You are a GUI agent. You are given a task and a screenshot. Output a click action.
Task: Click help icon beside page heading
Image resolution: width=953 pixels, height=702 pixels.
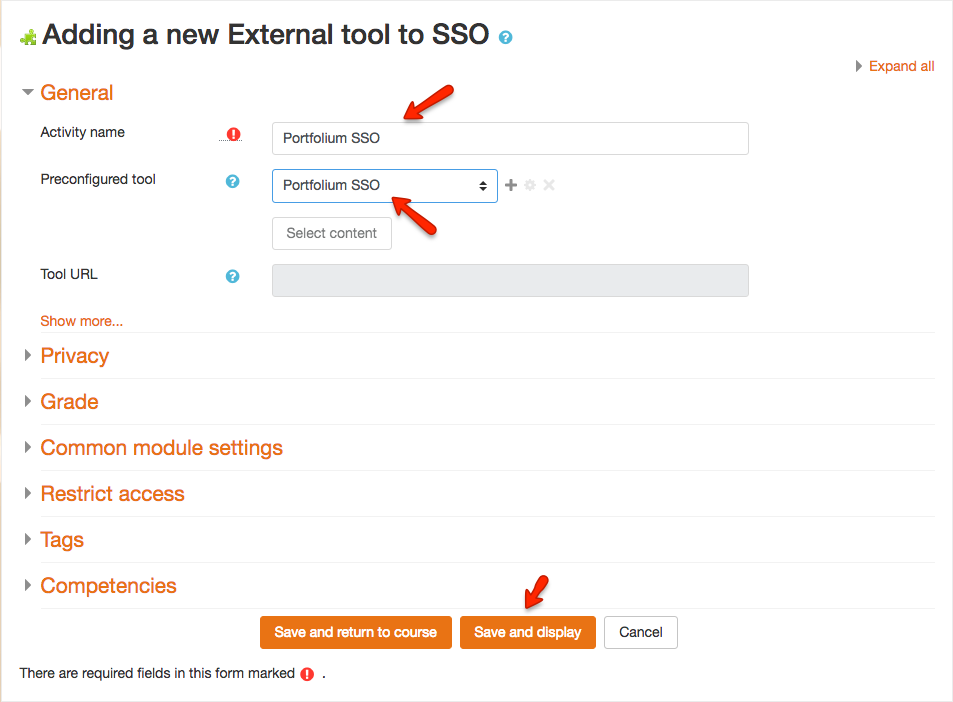click(x=506, y=38)
